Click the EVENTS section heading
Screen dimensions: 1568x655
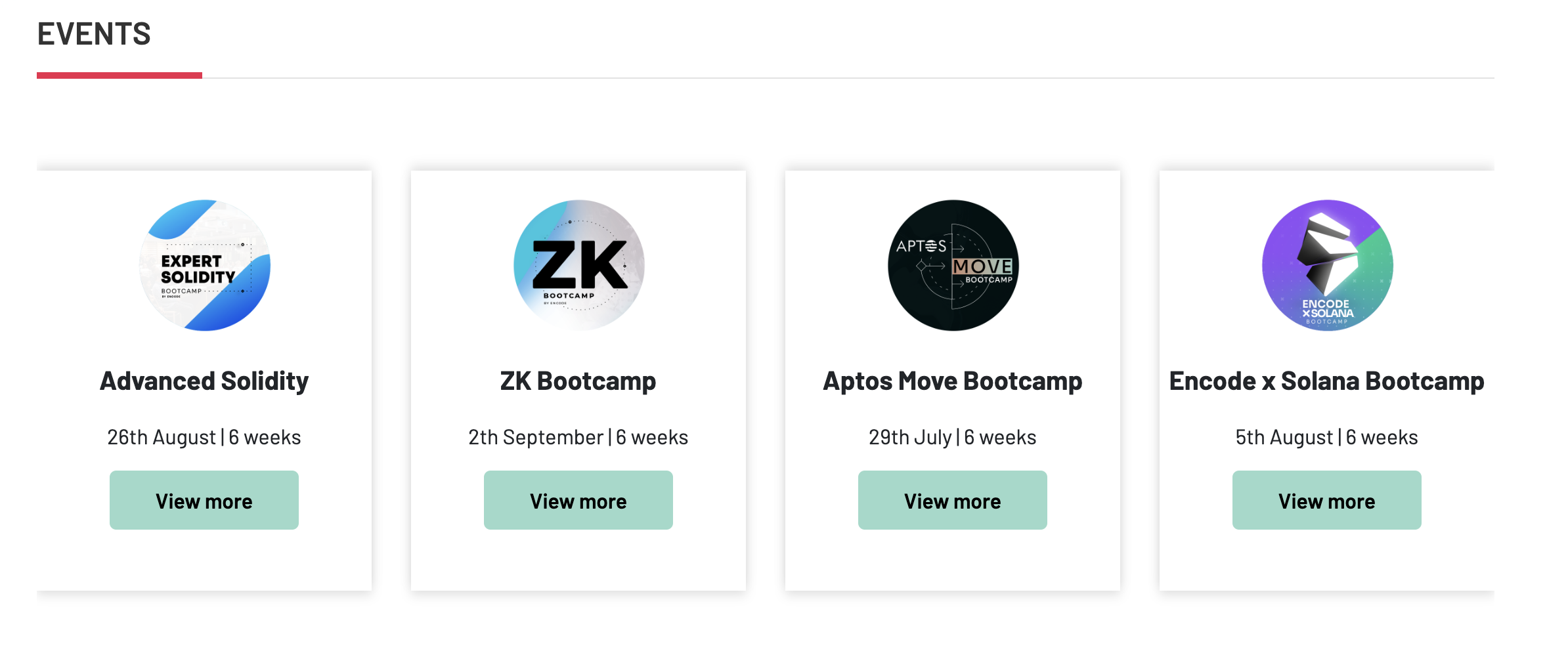tap(94, 33)
